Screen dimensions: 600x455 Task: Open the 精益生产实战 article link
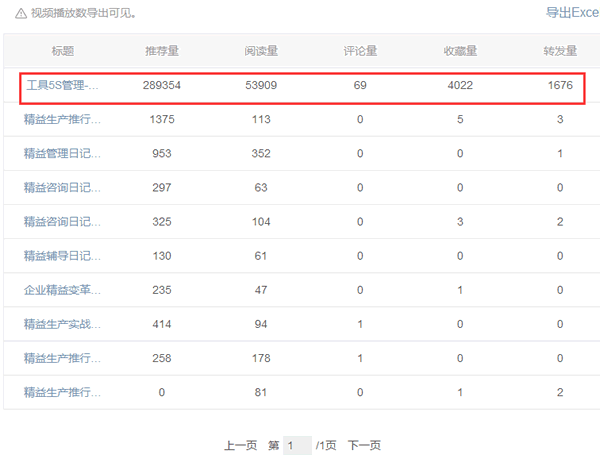click(62, 324)
